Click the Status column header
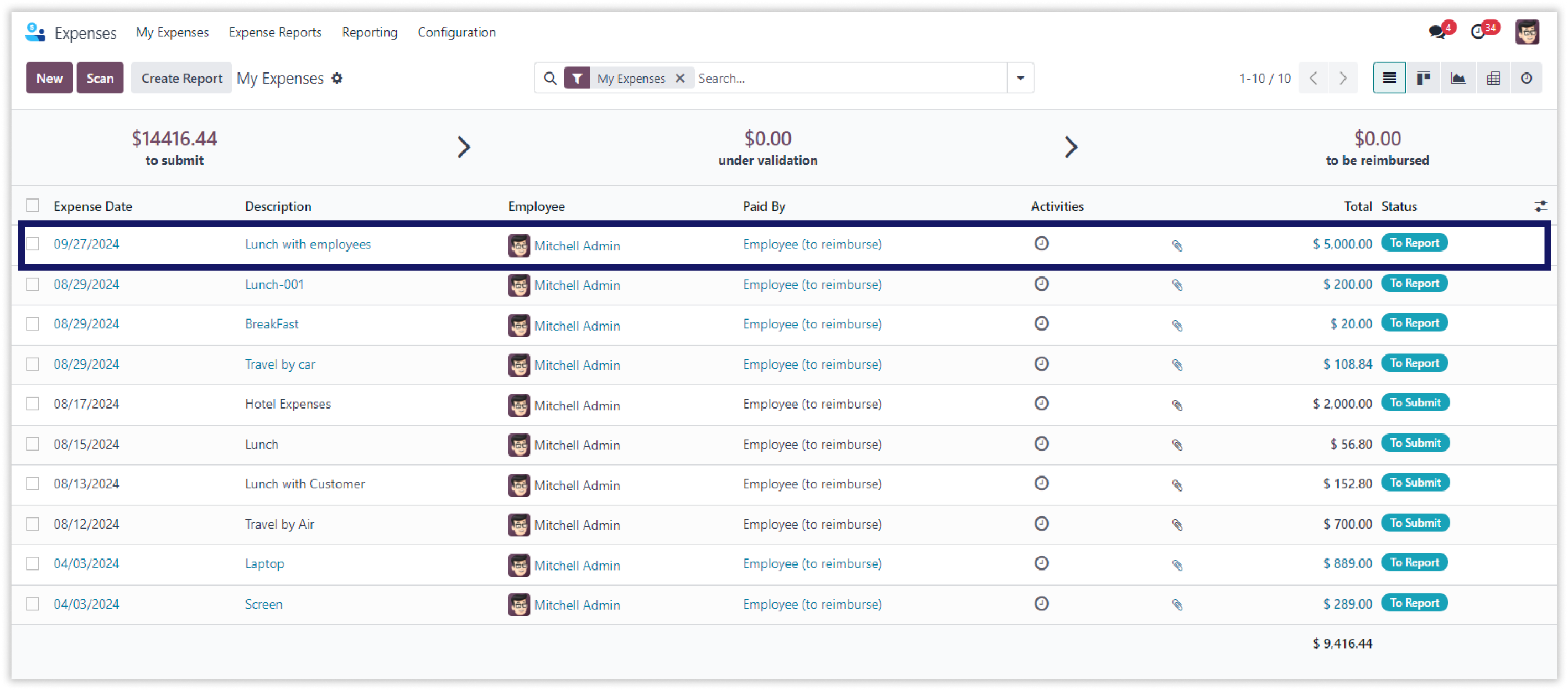The image size is (1568, 690). tap(1399, 206)
